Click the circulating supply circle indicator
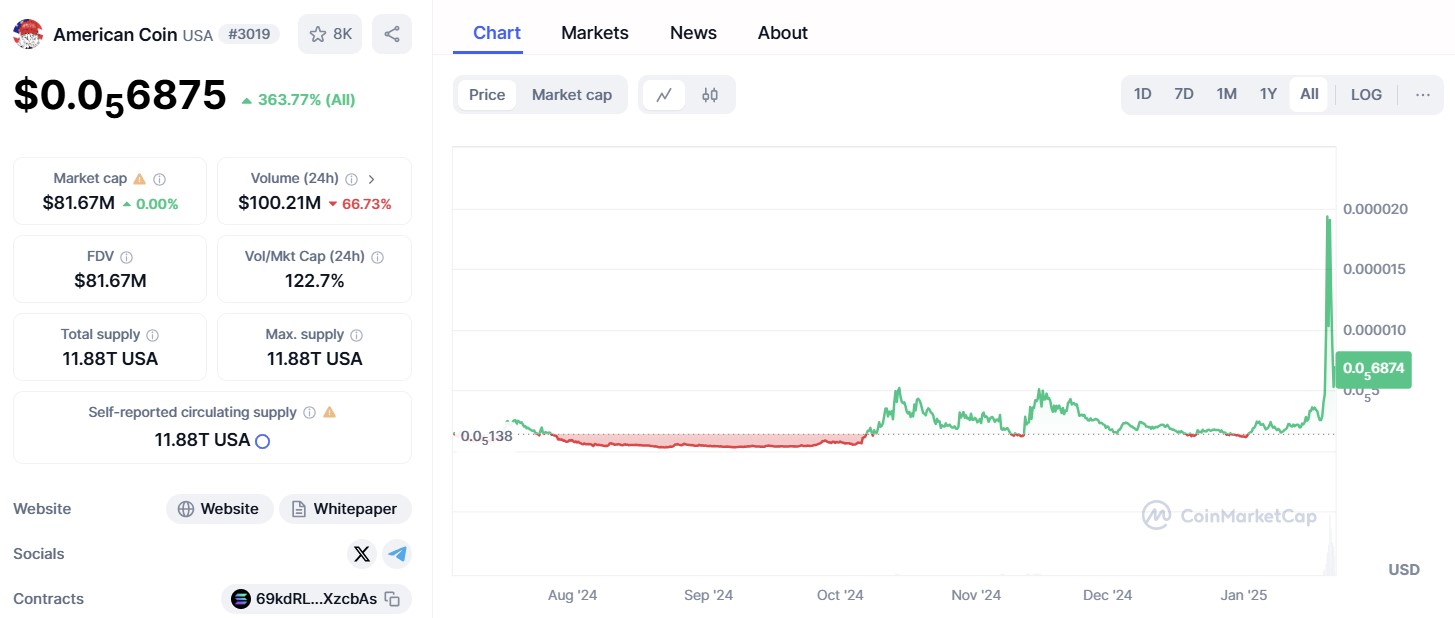 coord(263,441)
